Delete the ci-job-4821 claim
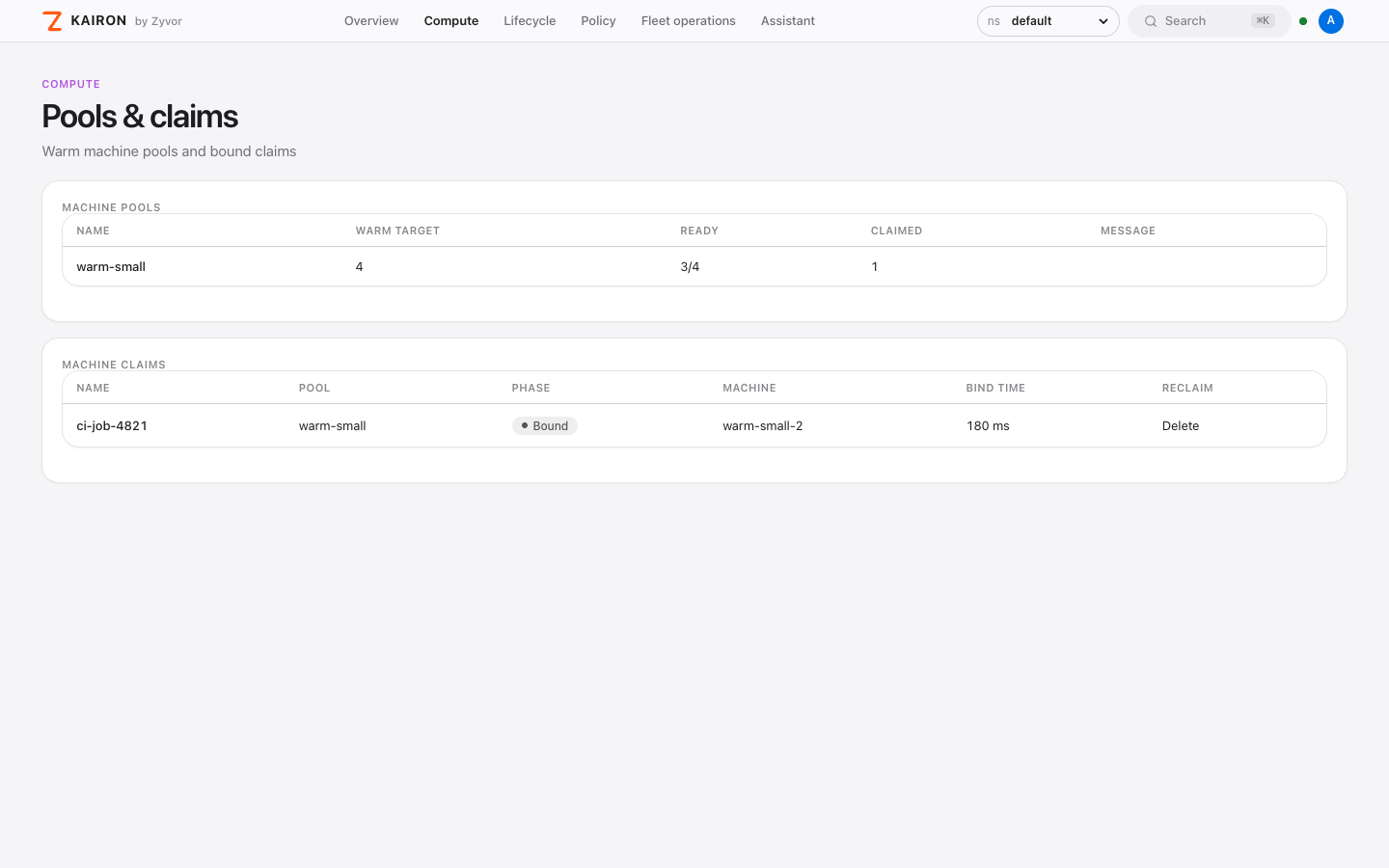The image size is (1389, 868). [1181, 425]
